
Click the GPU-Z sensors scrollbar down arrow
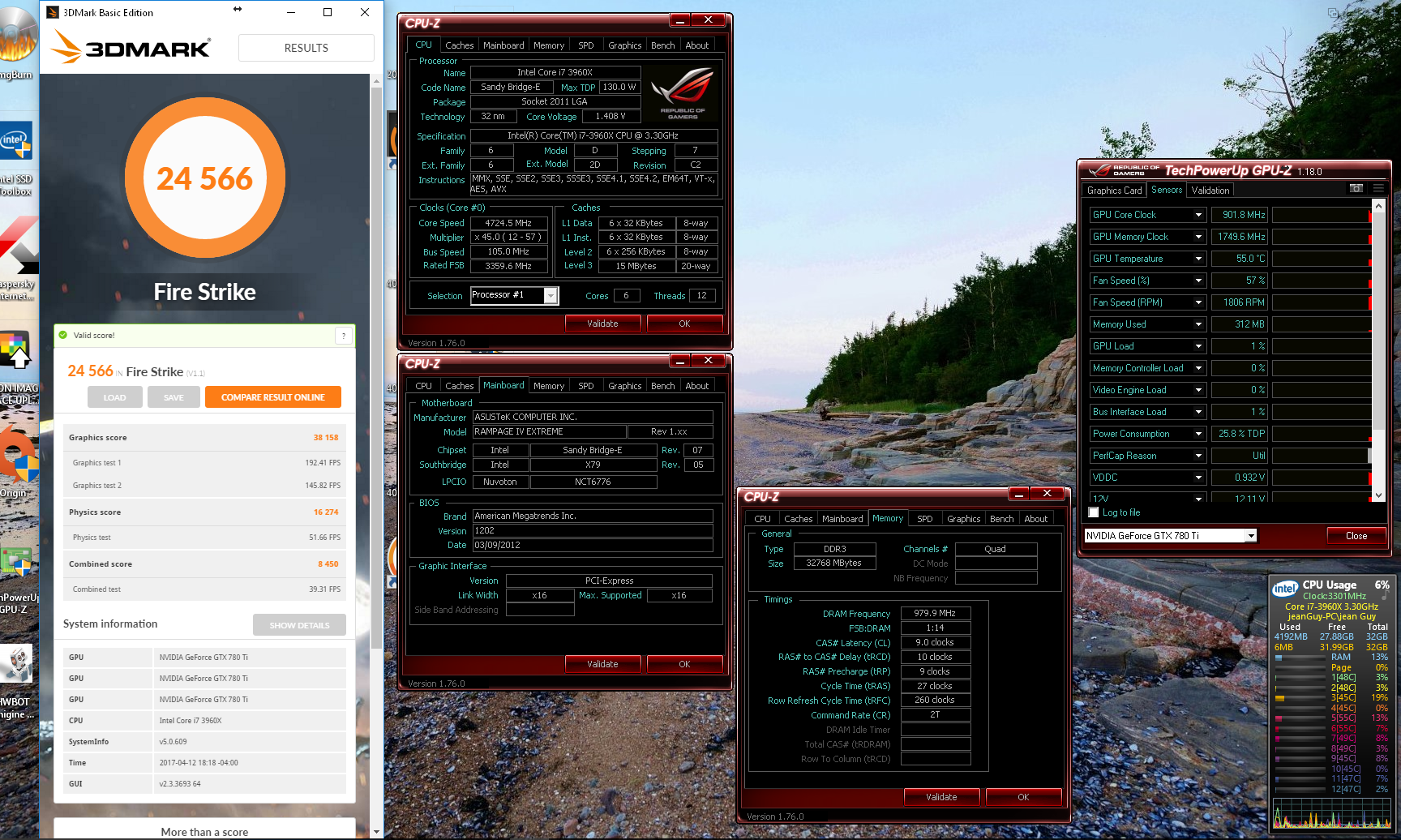click(1378, 495)
